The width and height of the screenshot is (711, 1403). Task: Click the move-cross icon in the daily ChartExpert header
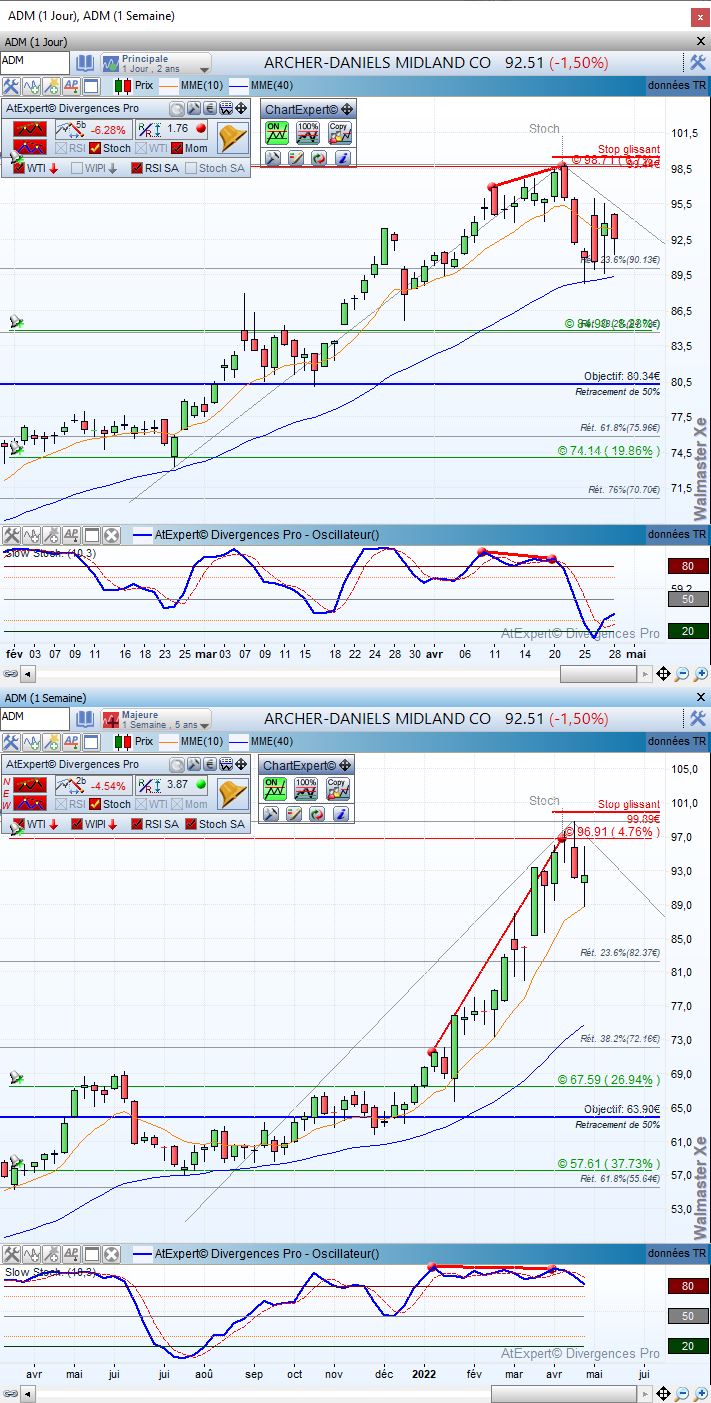click(x=347, y=109)
